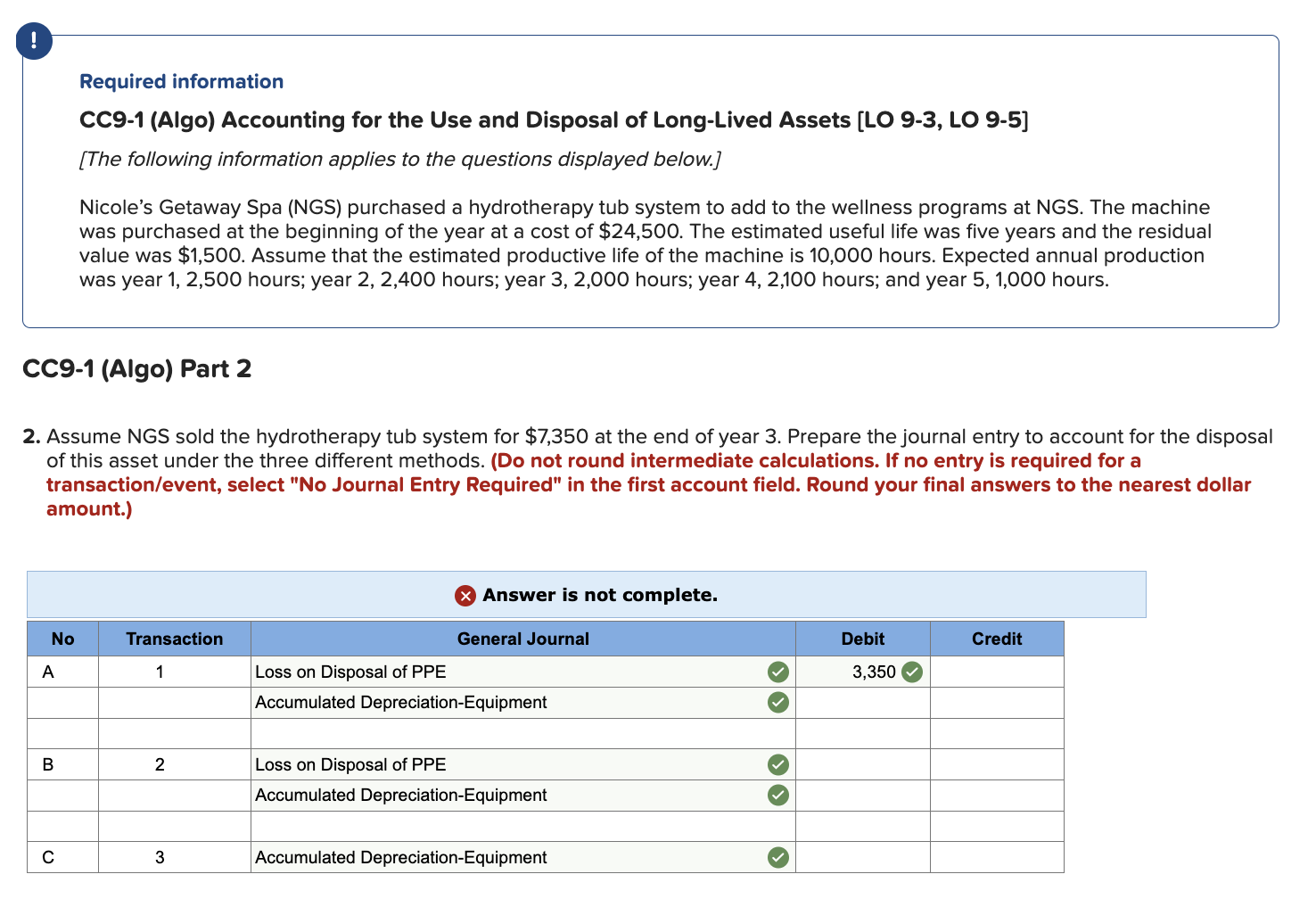Click the Debit cell for Loss on Disposal entry B
Viewport: 1316px width, 899px height.
[862, 764]
